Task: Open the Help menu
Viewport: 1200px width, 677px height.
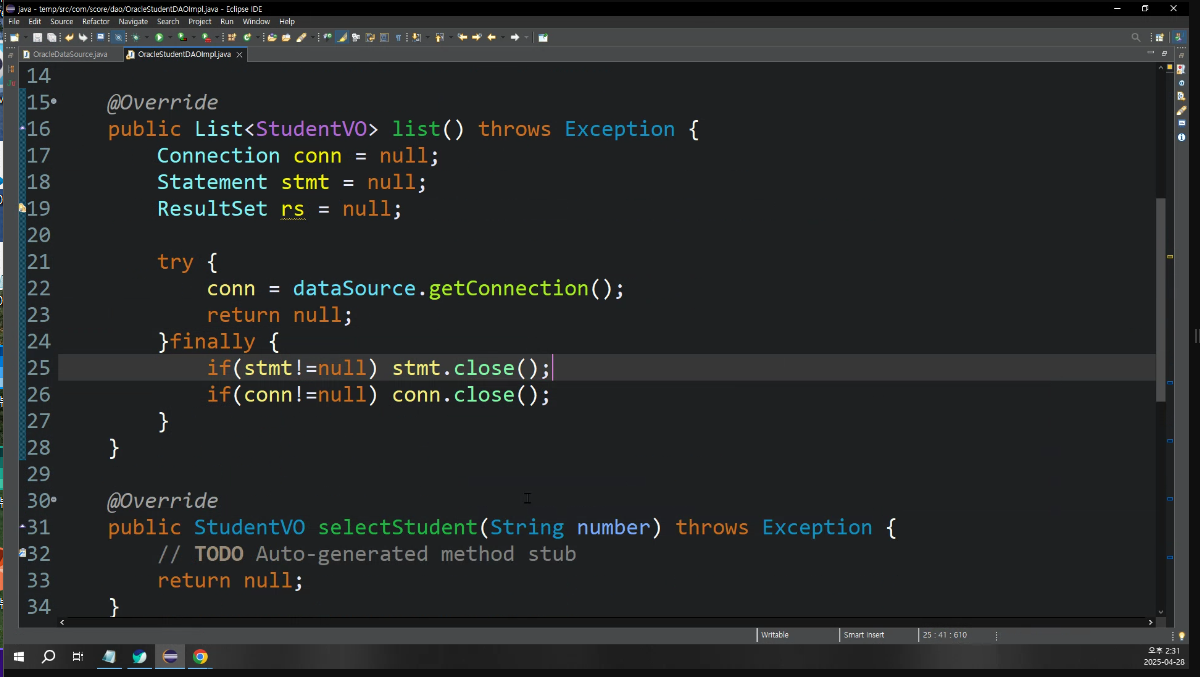Action: 287,21
